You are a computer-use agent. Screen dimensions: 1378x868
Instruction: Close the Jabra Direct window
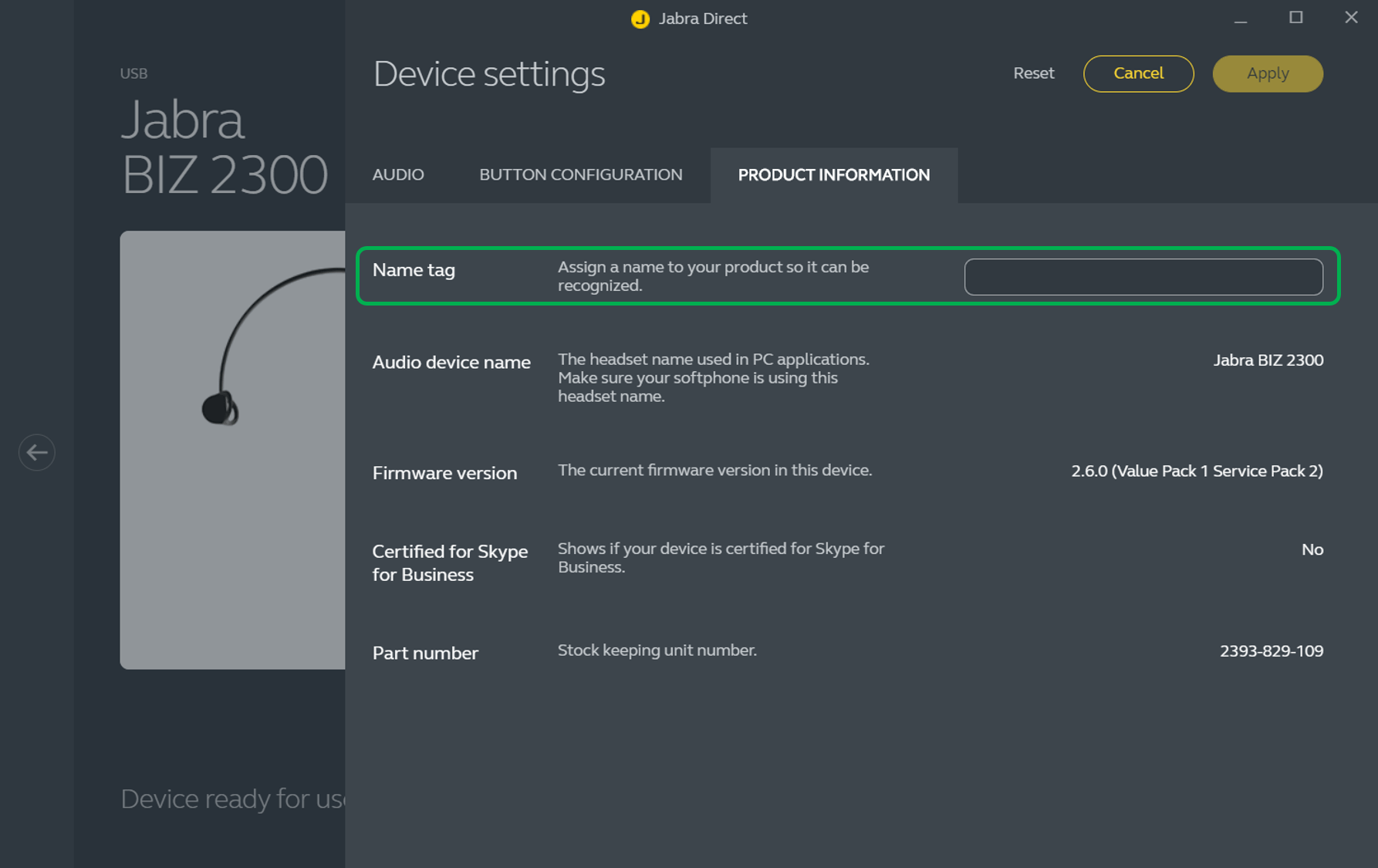click(1351, 18)
